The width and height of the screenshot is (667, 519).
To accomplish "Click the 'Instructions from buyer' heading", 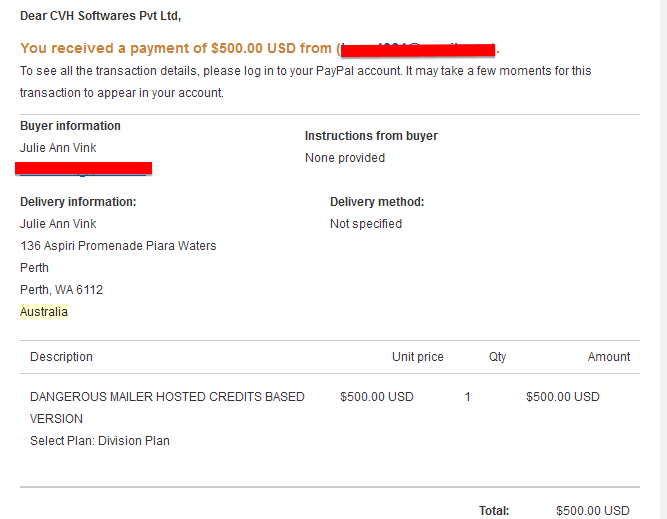I will tap(371, 136).
